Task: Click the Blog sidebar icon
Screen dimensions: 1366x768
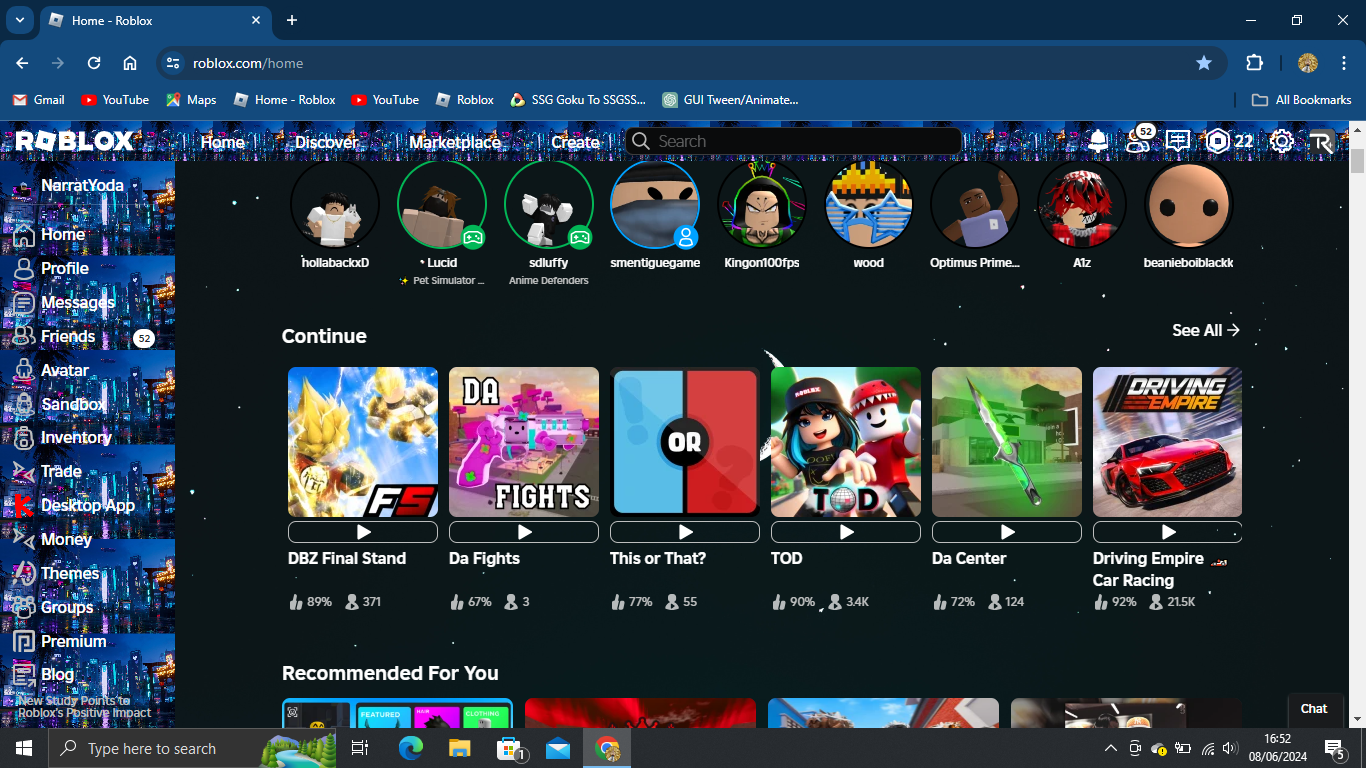Action: click(24, 675)
